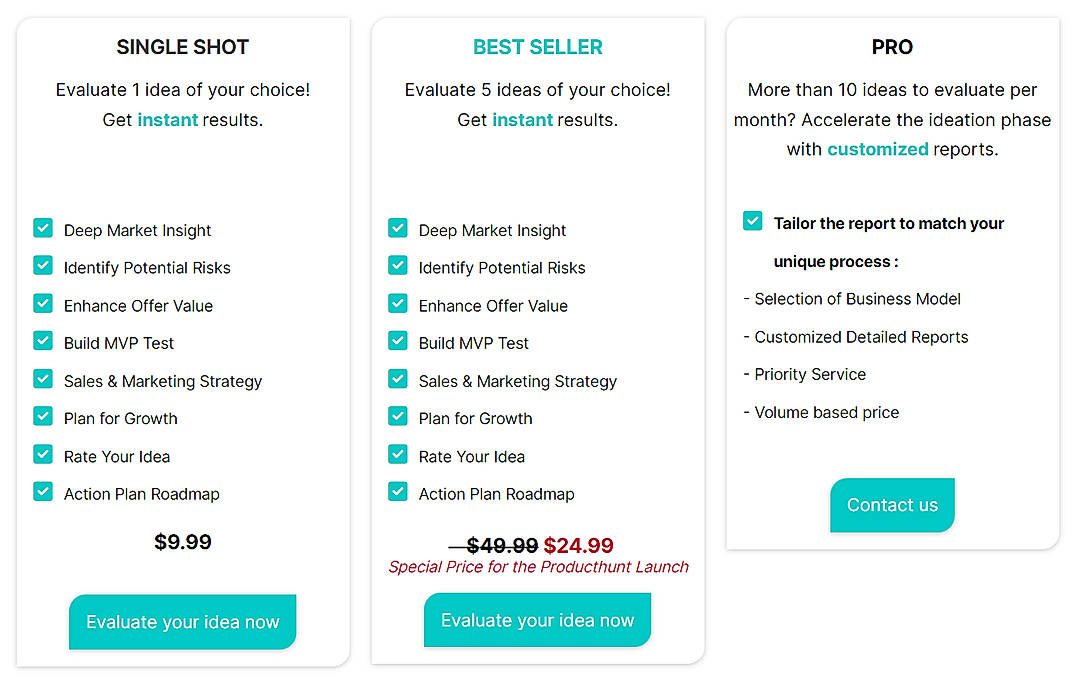Toggle Identify Potential Risks in Single Shot plan
This screenshot has height=678, width=1070.
pyautogui.click(x=42, y=267)
